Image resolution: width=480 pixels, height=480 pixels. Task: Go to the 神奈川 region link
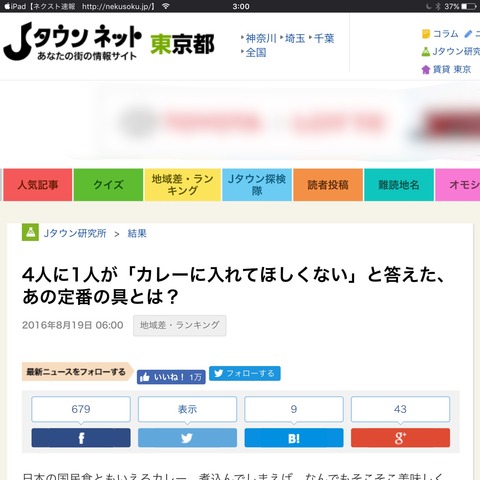(x=261, y=38)
